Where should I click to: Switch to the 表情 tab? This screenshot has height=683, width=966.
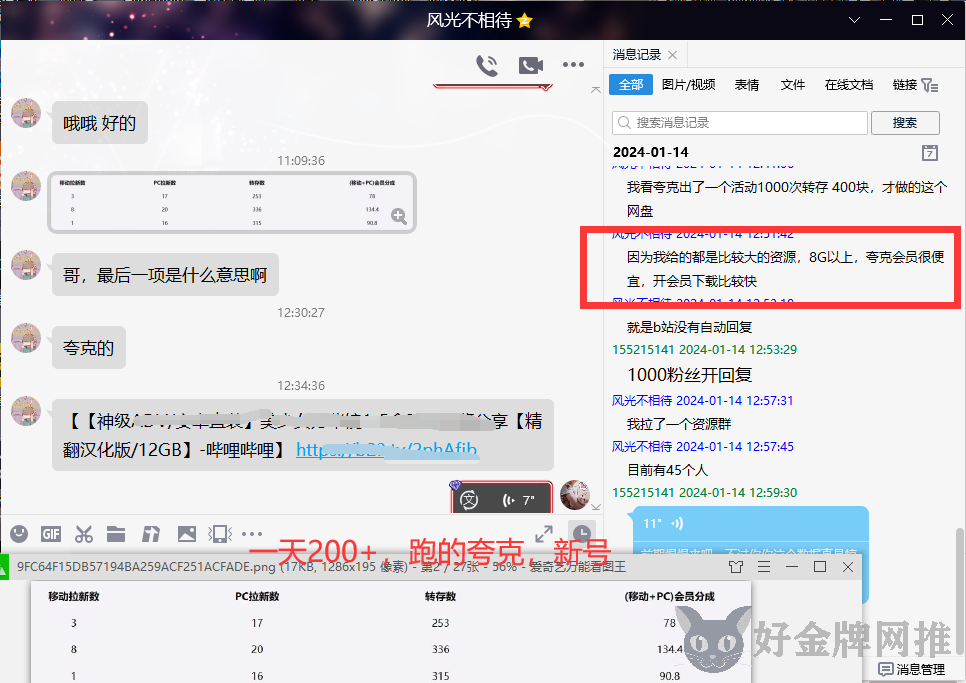coord(747,85)
